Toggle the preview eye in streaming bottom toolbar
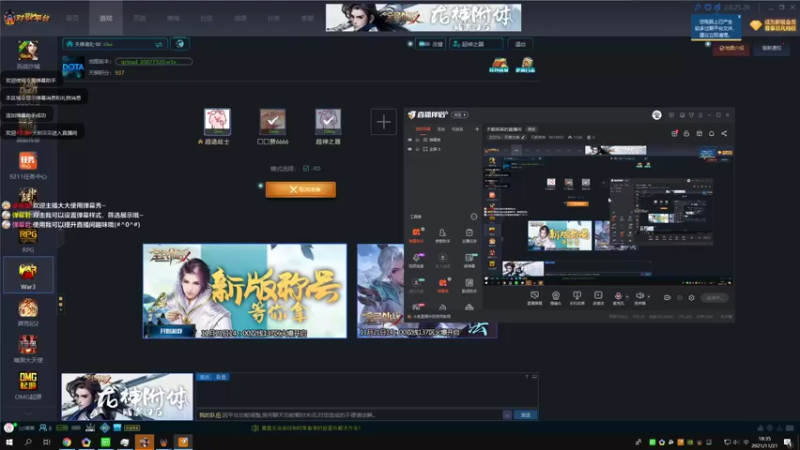 679,297
